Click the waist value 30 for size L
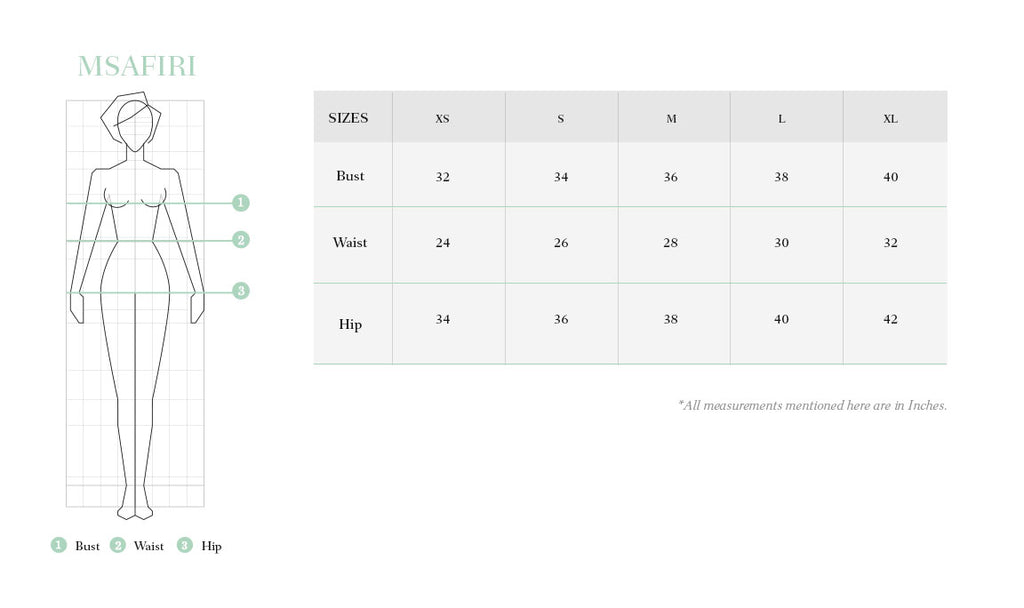The height and width of the screenshot is (608, 1024). [x=781, y=243]
